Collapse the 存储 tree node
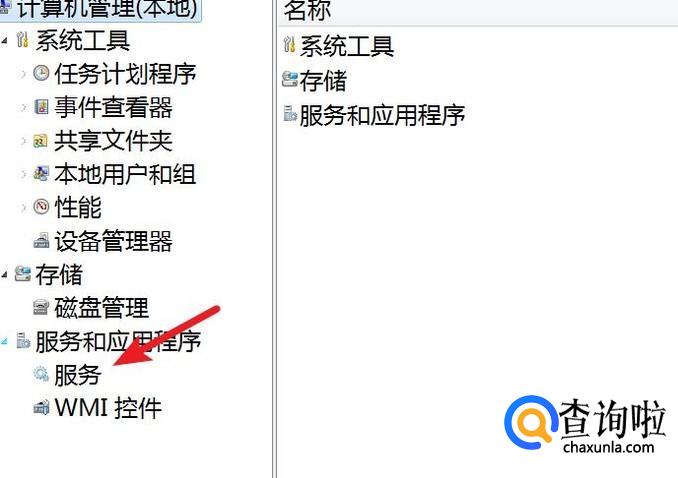Image resolution: width=678 pixels, height=478 pixels. 5,274
